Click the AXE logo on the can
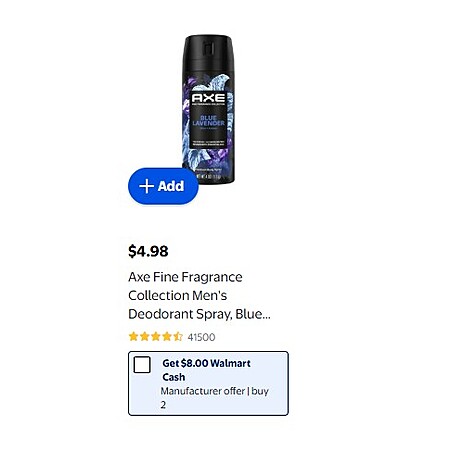Screen dimensions: 450x450 click(x=208, y=98)
